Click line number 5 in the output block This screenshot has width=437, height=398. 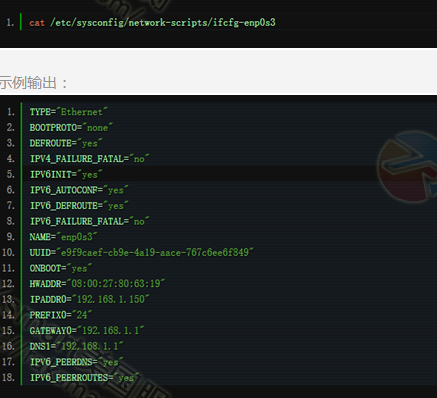pos(11,174)
